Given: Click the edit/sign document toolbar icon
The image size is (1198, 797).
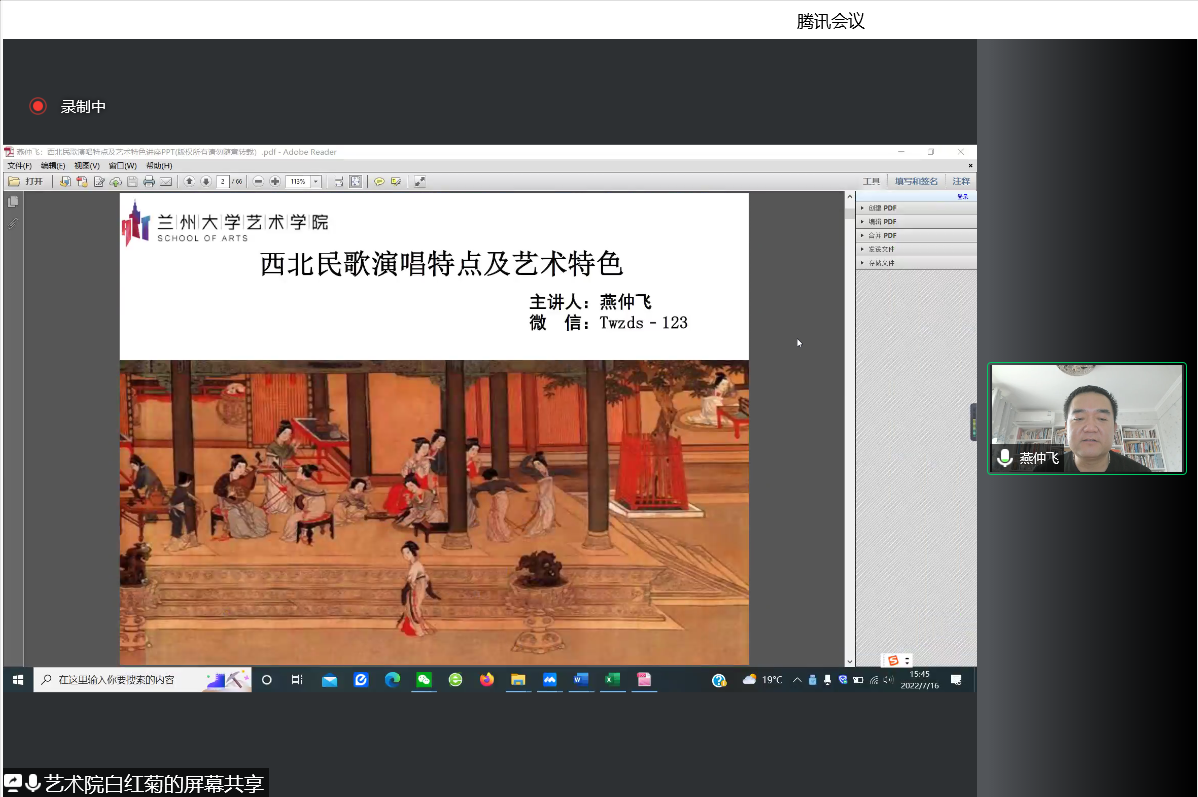Looking at the screenshot, I should [x=99, y=182].
